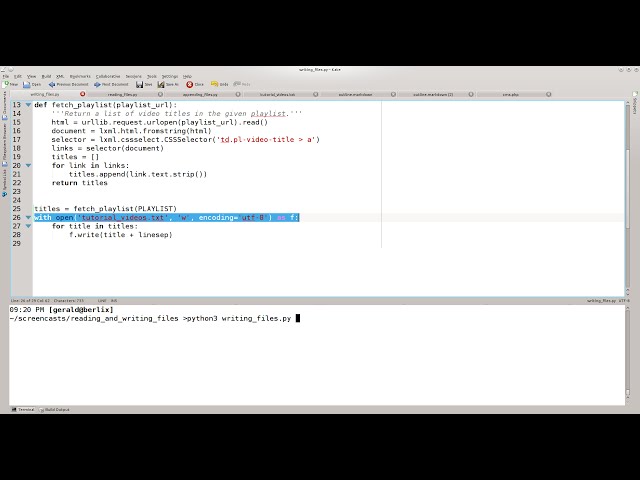Click line number 17 in the gutter
640x480 pixels.
16,140
